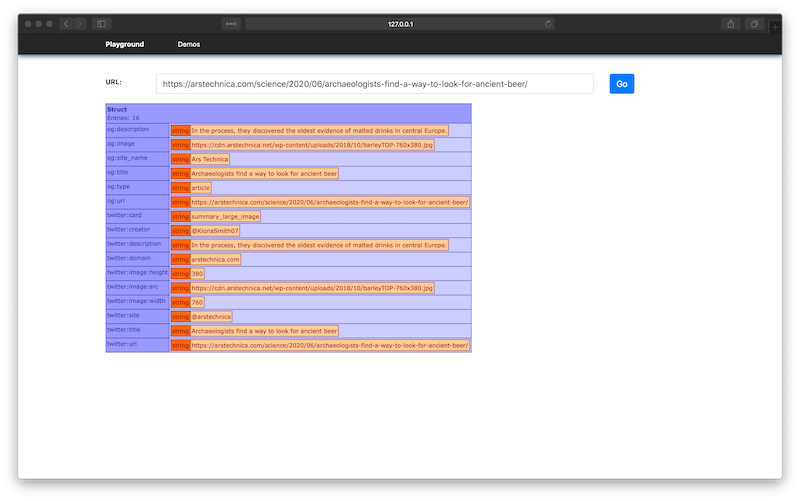Click the 'Entries: 16' count text

click(x=123, y=118)
